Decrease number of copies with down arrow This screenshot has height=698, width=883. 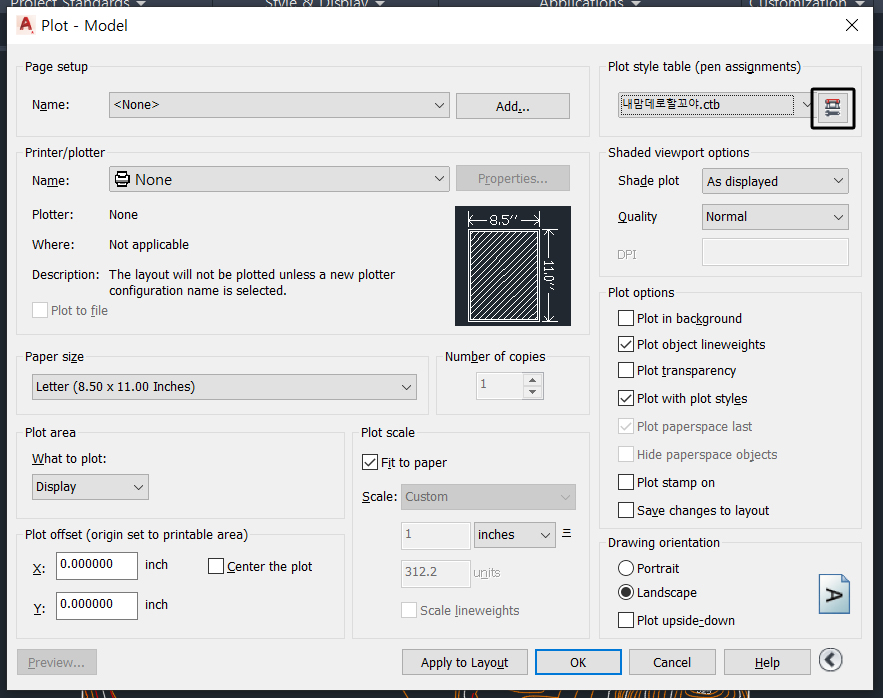532,392
